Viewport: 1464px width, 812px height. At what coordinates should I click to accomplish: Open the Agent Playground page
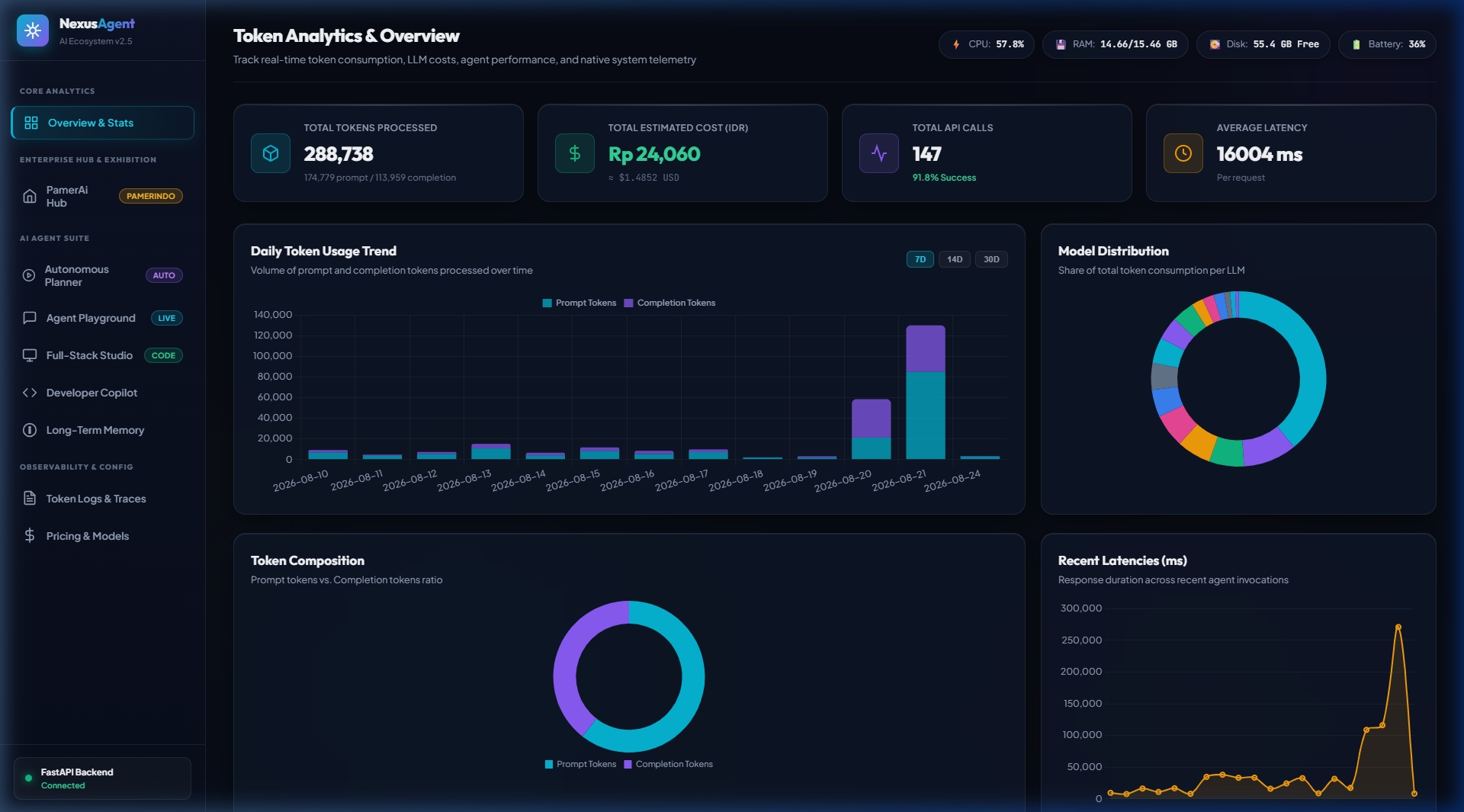(102, 318)
